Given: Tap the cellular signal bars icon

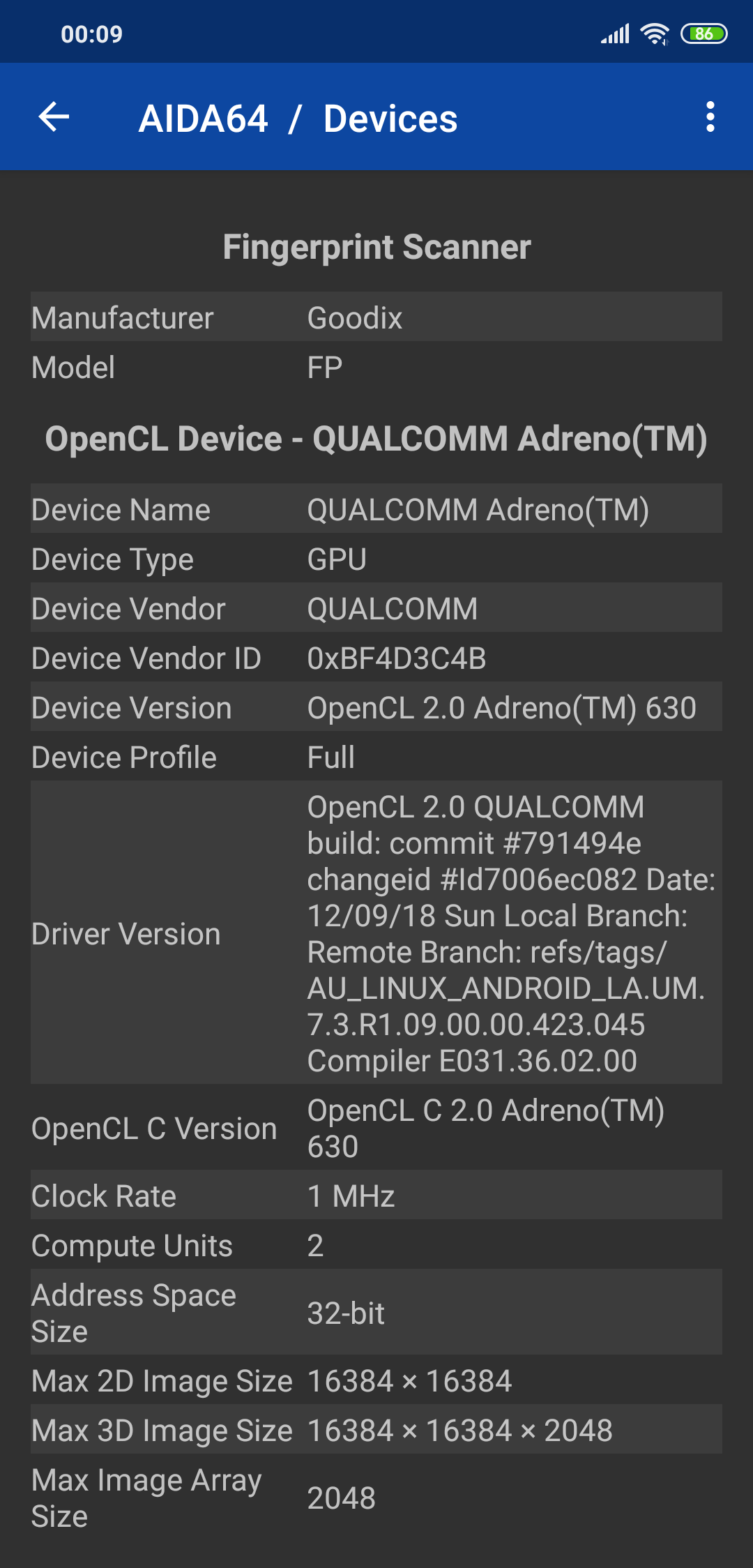Looking at the screenshot, I should click(615, 33).
